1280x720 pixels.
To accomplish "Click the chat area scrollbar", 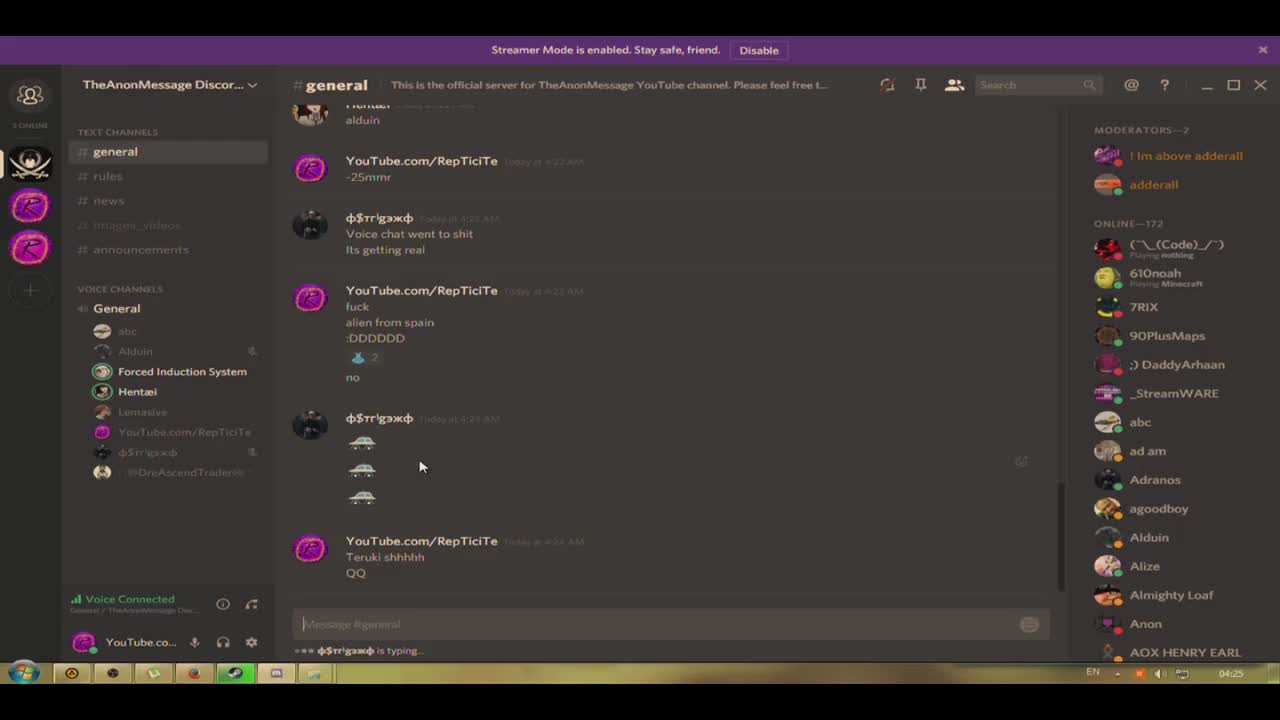I will coord(1060,536).
